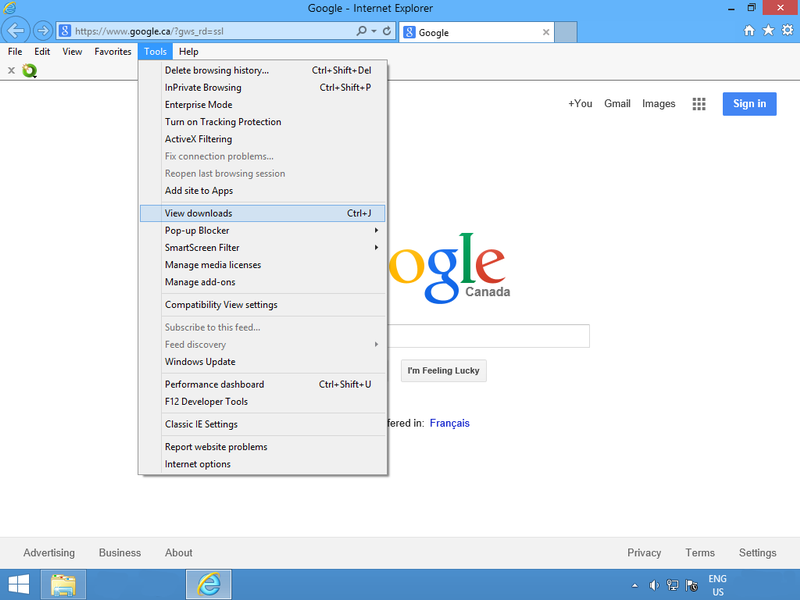800x600 pixels.
Task: Open the Privacy footer link
Action: (x=644, y=553)
